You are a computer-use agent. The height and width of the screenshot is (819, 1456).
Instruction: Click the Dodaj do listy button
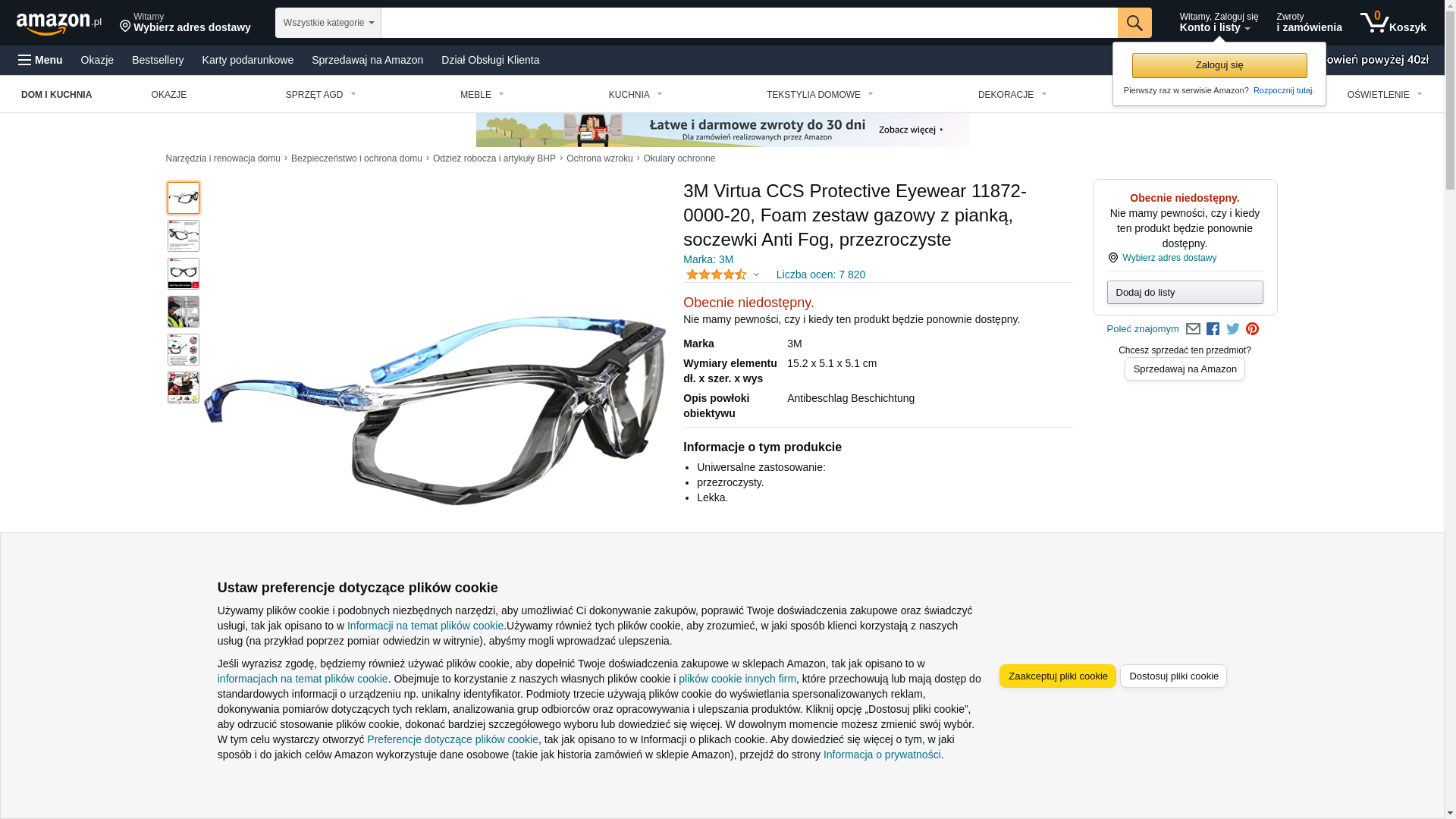click(x=1185, y=293)
